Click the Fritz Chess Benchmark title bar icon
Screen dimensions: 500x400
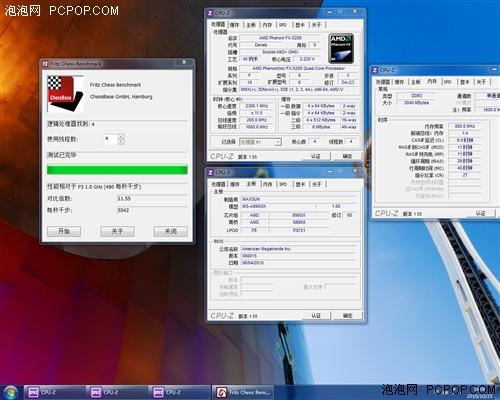click(46, 64)
